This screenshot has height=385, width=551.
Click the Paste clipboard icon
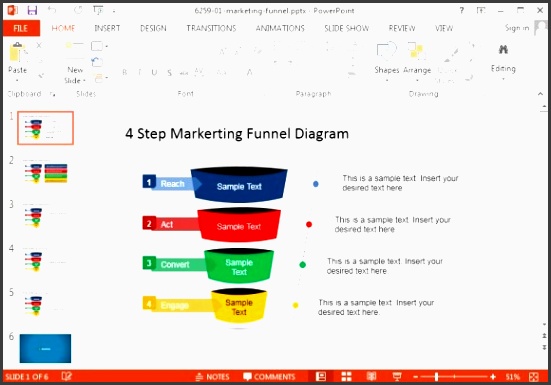click(17, 52)
